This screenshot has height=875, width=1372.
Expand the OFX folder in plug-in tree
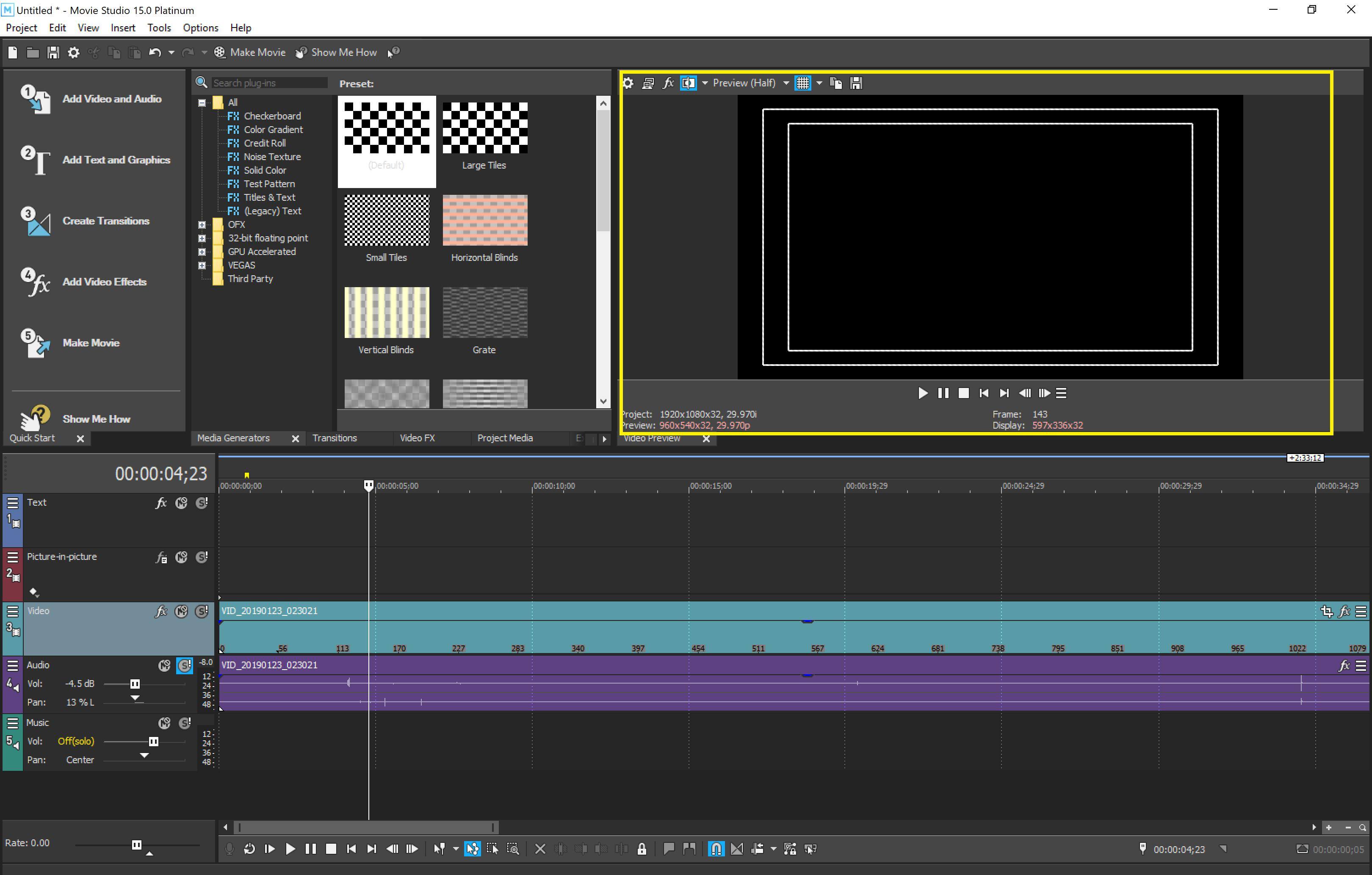(x=202, y=224)
